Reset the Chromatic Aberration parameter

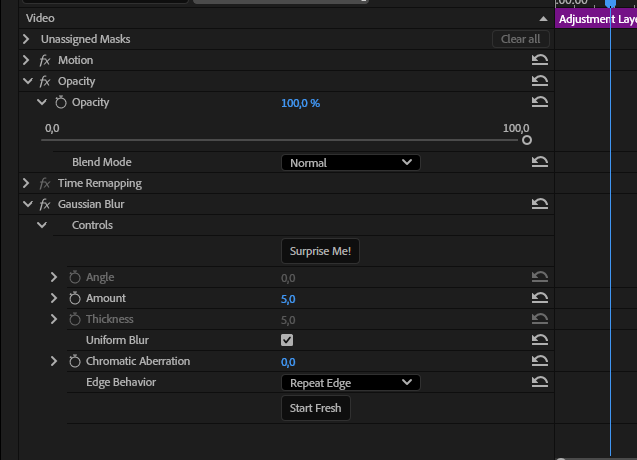point(540,361)
